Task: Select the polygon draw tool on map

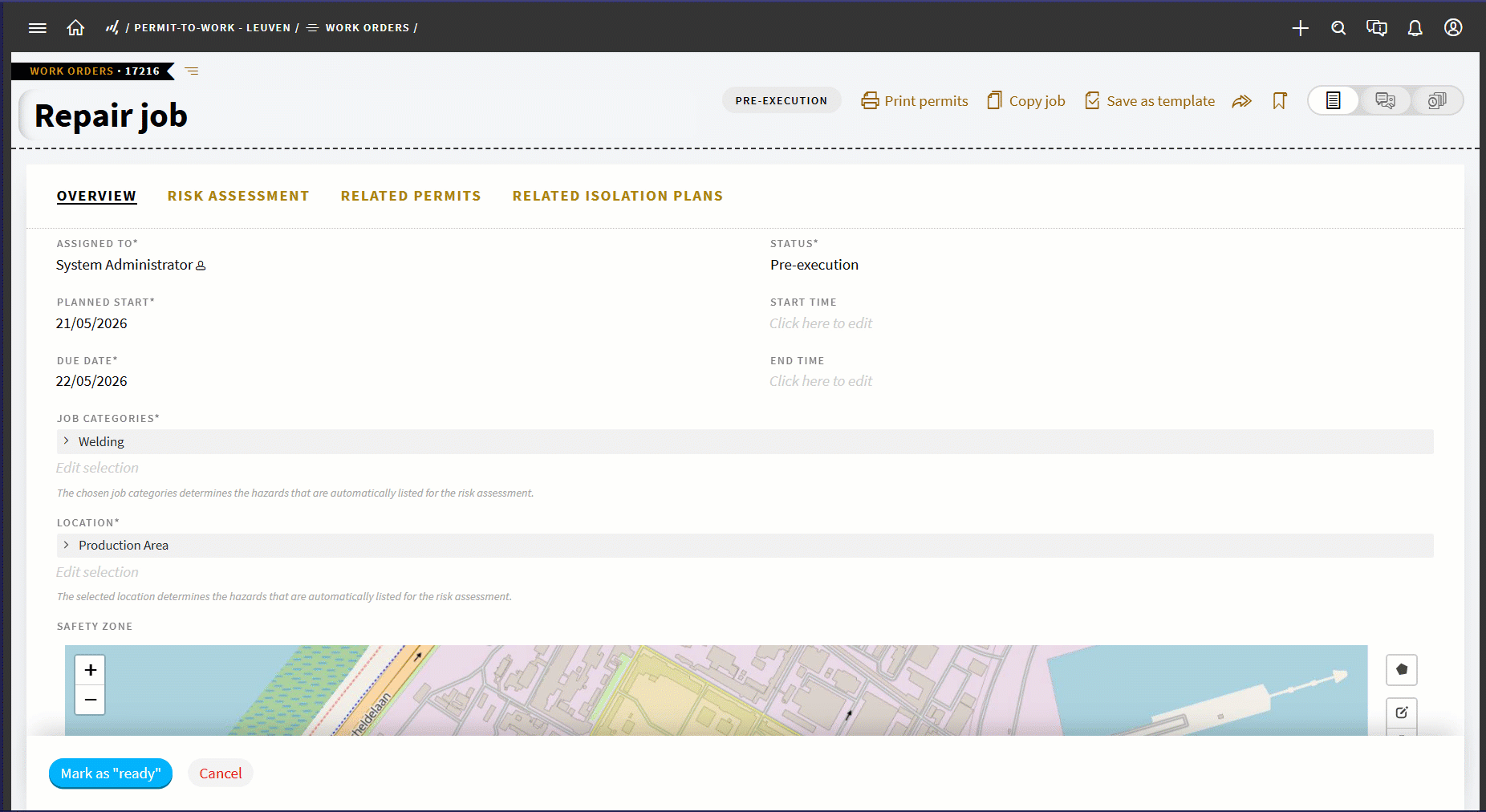Action: point(1401,670)
